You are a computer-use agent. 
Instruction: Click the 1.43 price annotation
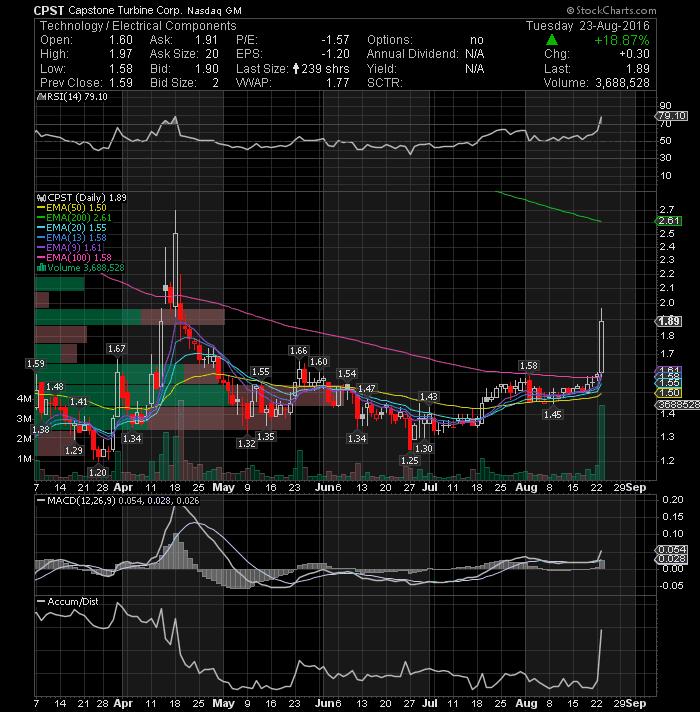coord(429,397)
